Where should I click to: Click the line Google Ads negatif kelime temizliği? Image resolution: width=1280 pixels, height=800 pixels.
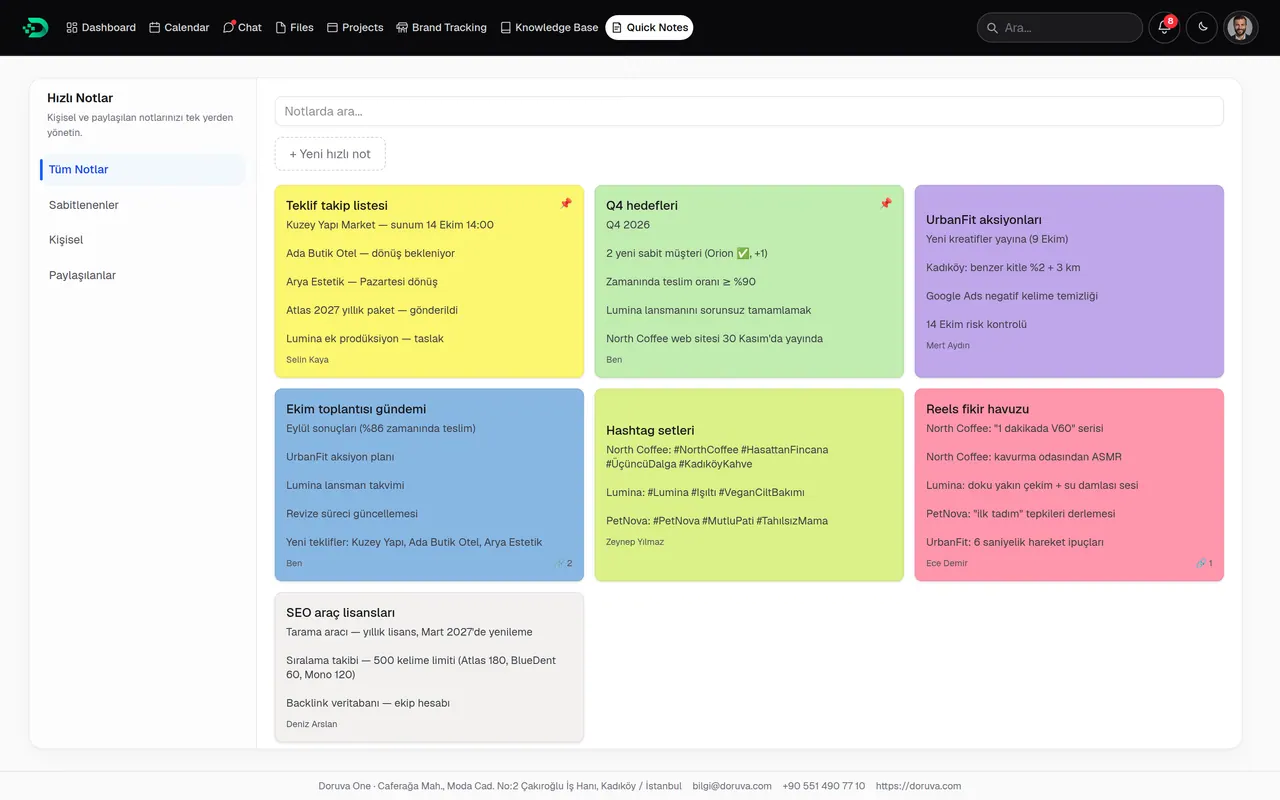click(x=1012, y=296)
